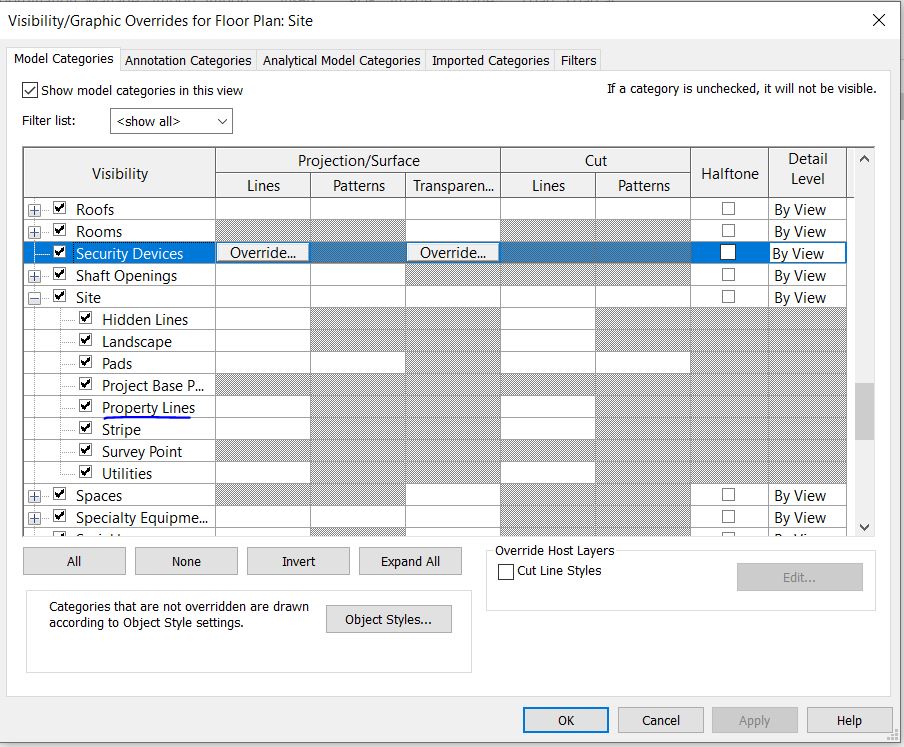Expand the Roofs category node
Image resolution: width=904 pixels, height=747 pixels.
[35, 210]
